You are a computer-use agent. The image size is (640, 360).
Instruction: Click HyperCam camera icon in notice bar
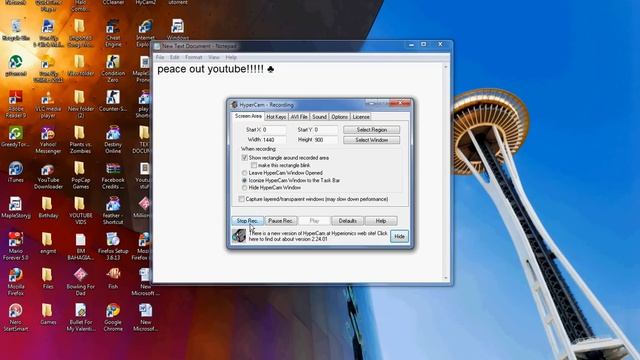[x=239, y=236]
